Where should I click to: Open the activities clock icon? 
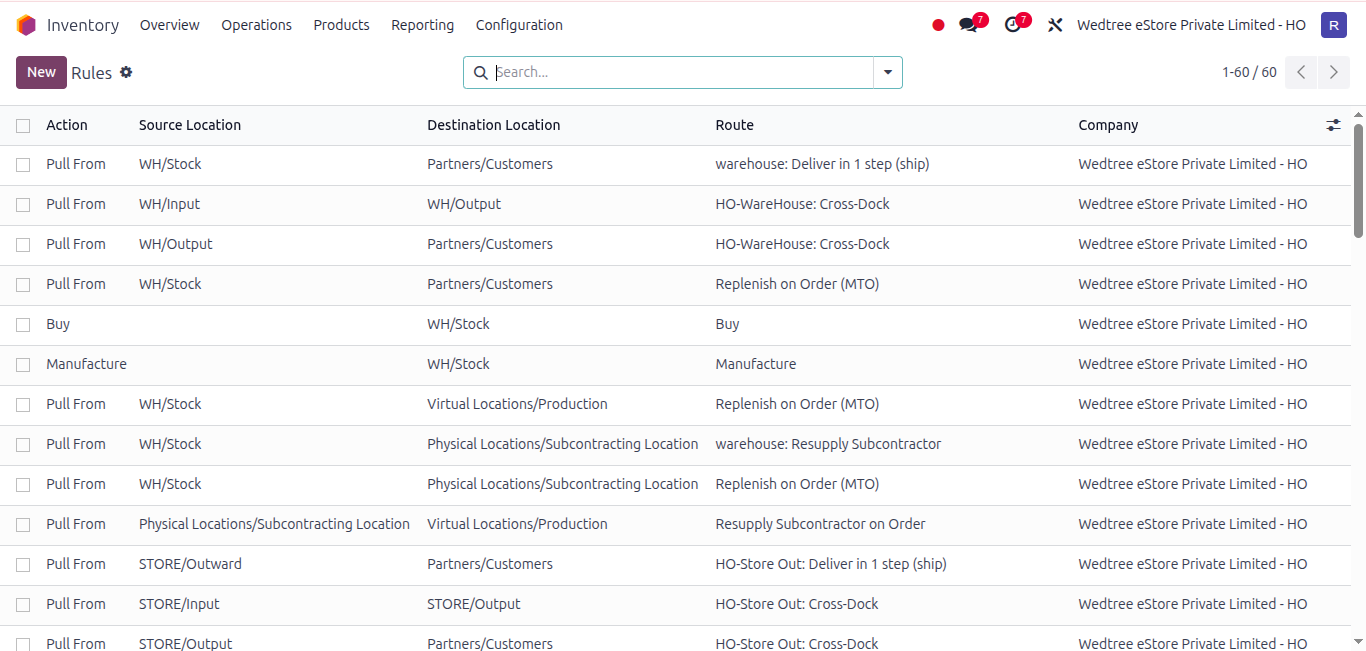click(1012, 25)
